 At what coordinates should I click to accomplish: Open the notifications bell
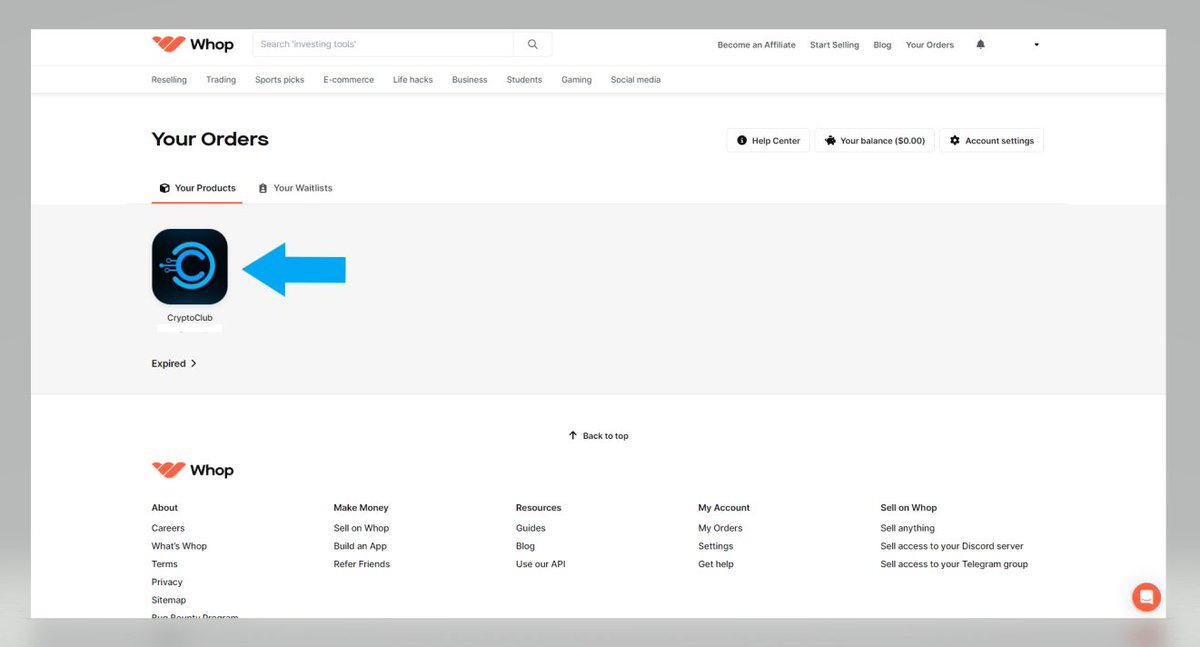(x=980, y=44)
